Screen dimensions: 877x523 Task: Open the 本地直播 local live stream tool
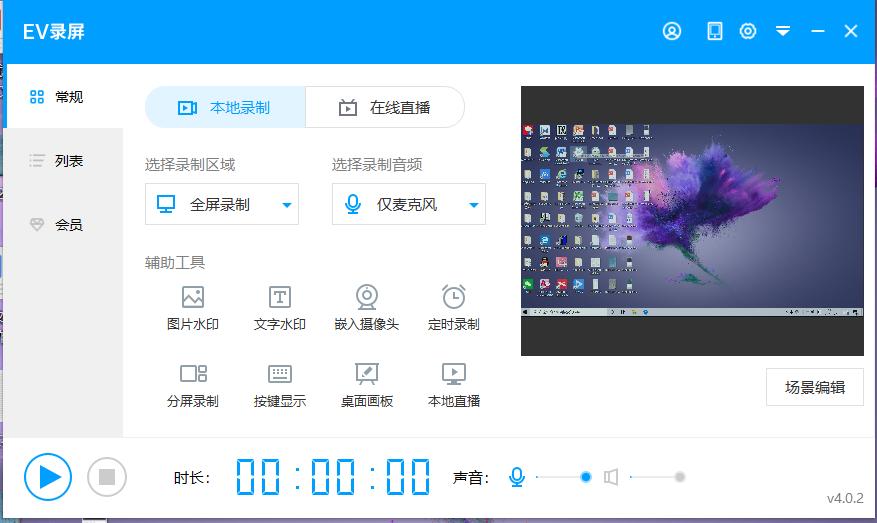(x=454, y=385)
